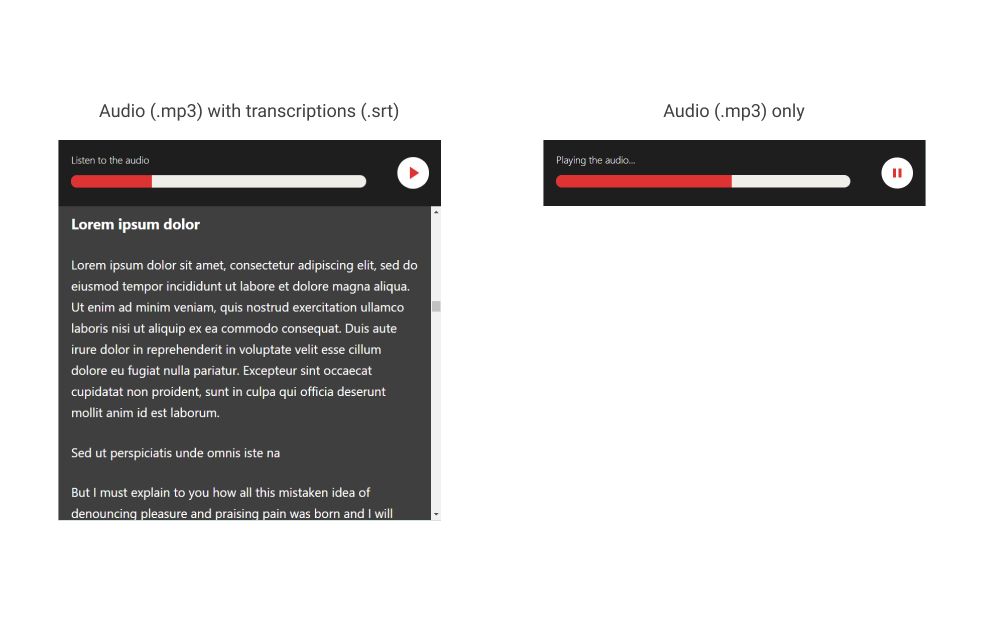
Task: Click the red played portion of the left progress bar
Action: 111,181
